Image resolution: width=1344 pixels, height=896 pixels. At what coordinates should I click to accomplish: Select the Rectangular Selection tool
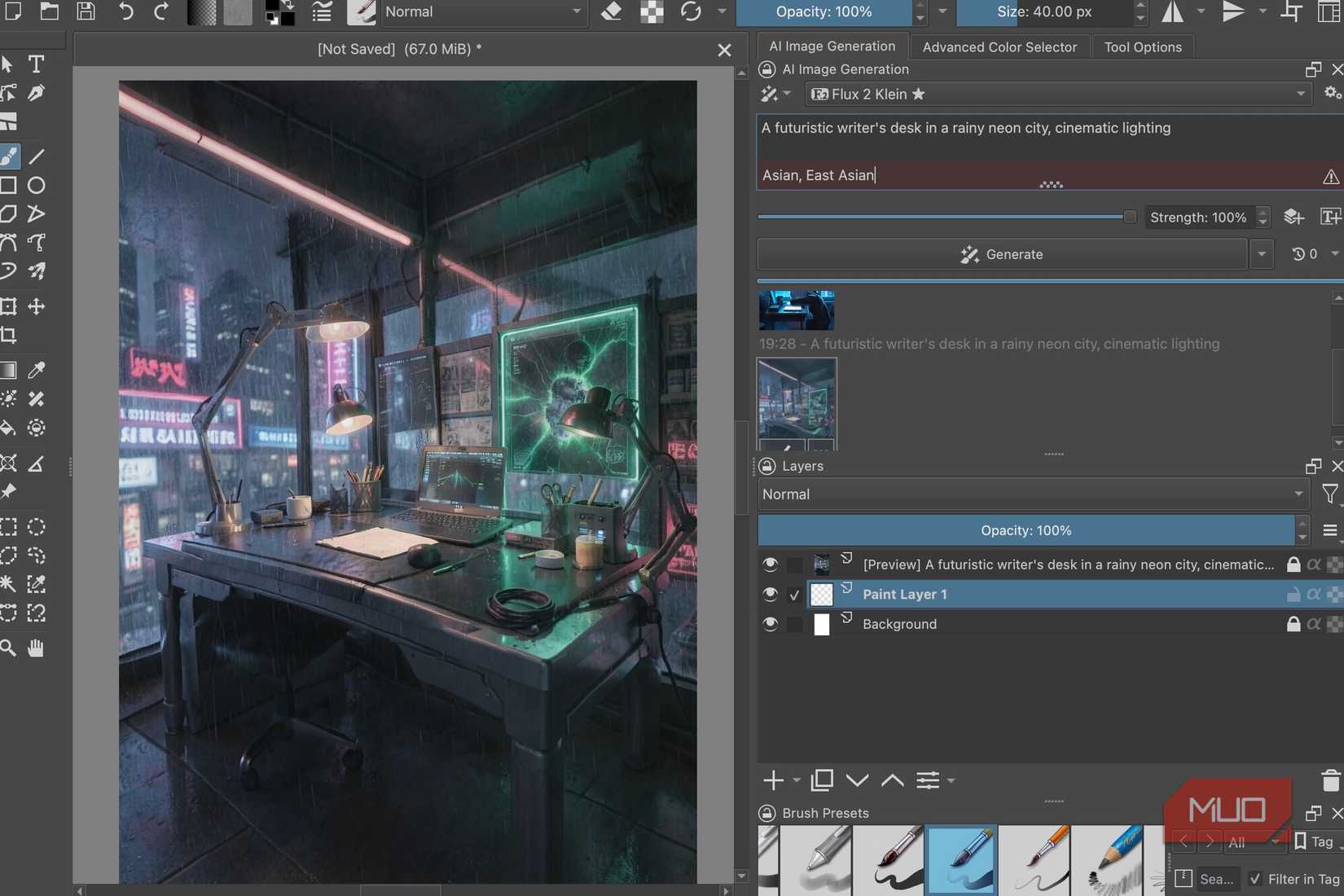click(x=9, y=527)
